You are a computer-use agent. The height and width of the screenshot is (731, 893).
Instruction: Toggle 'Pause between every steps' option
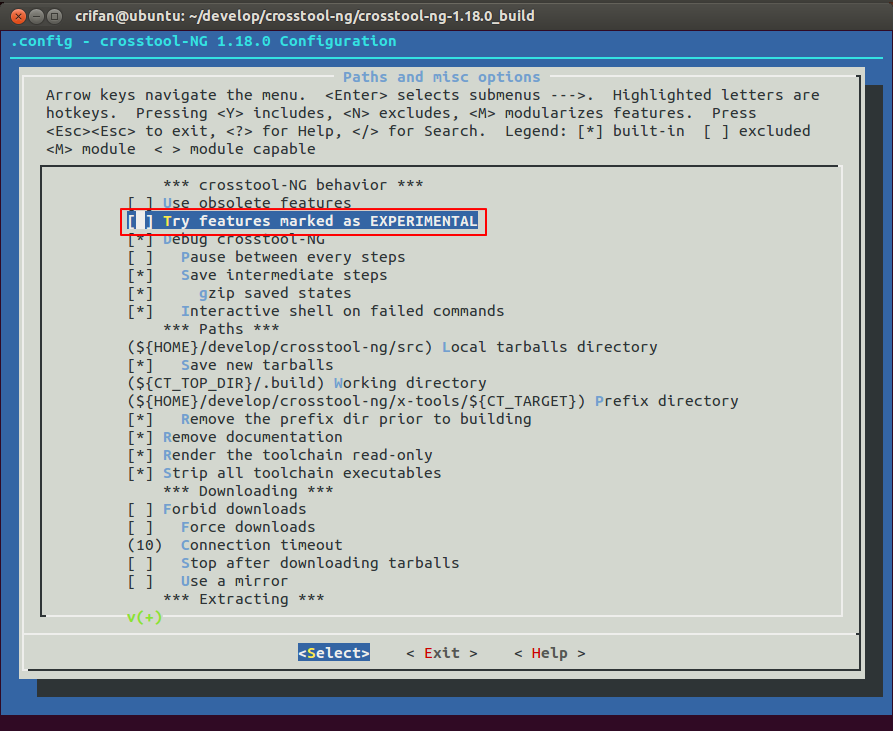266,257
